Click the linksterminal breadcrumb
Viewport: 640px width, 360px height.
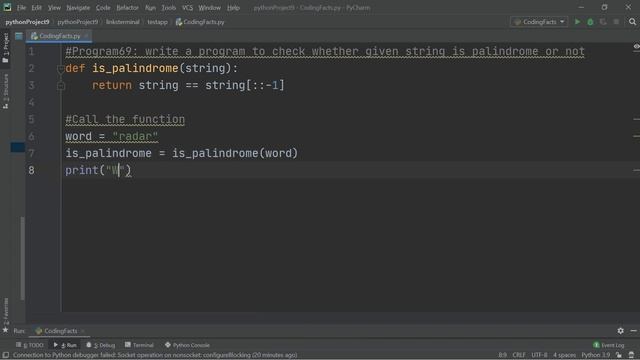(x=122, y=22)
